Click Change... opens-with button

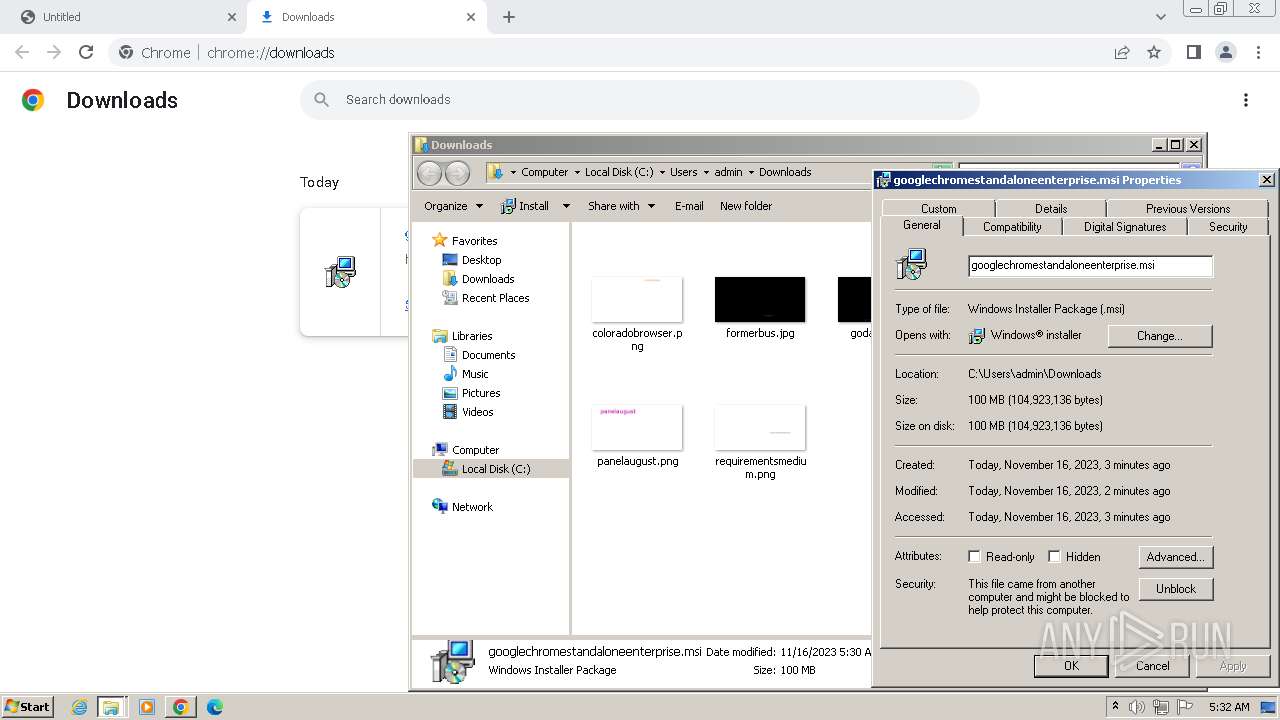coord(1159,336)
